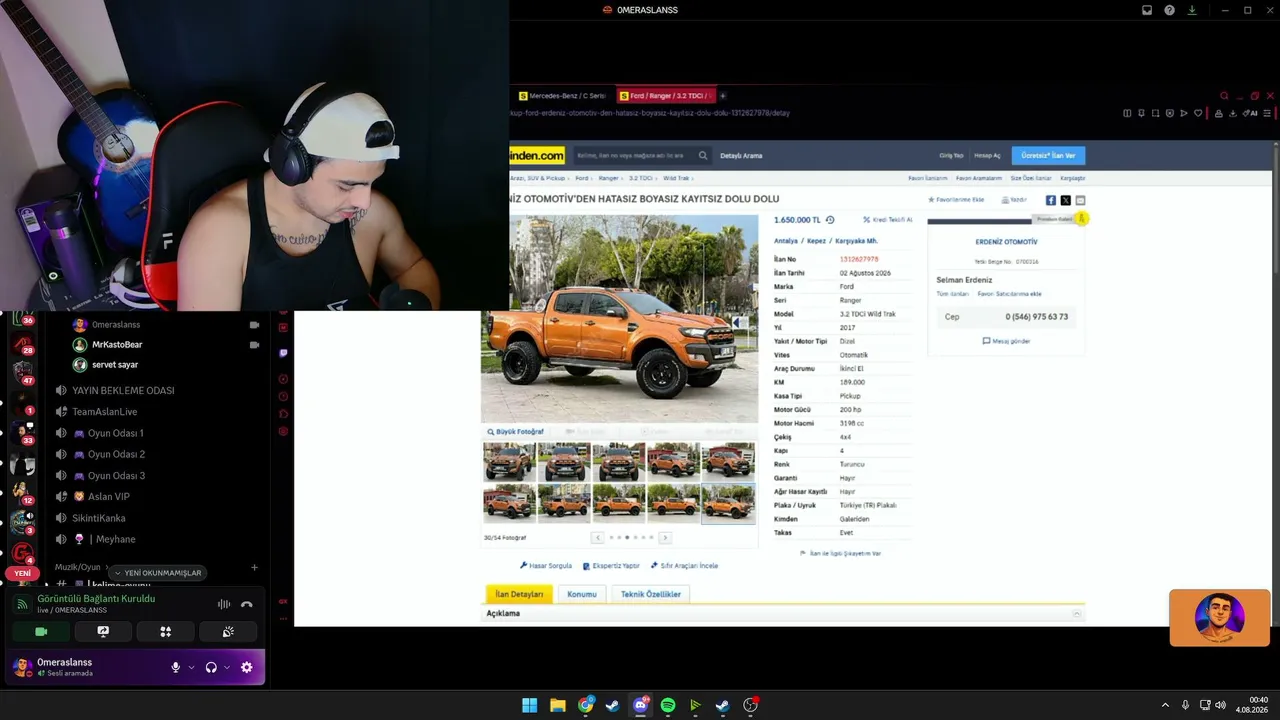Open Windows Start menu

point(529,705)
